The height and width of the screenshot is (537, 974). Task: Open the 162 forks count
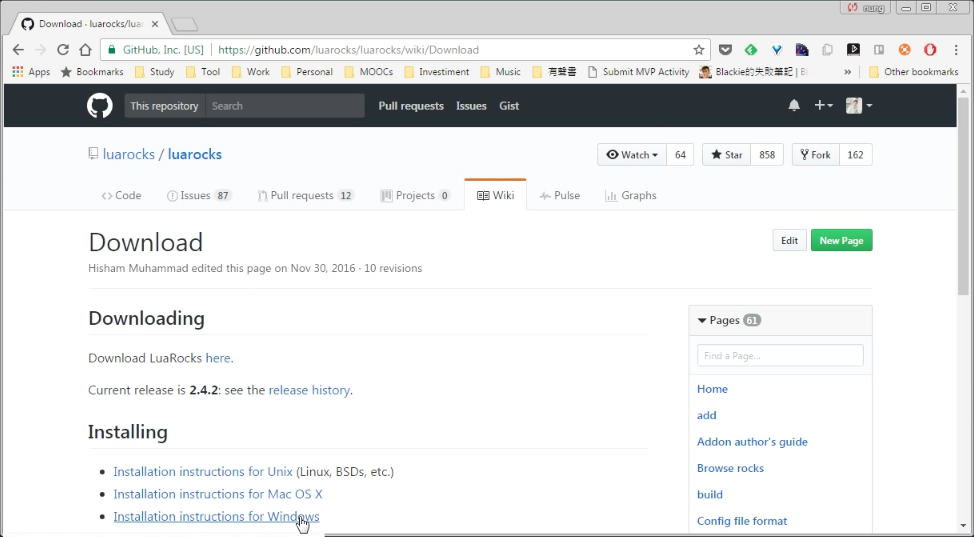[x=855, y=155]
